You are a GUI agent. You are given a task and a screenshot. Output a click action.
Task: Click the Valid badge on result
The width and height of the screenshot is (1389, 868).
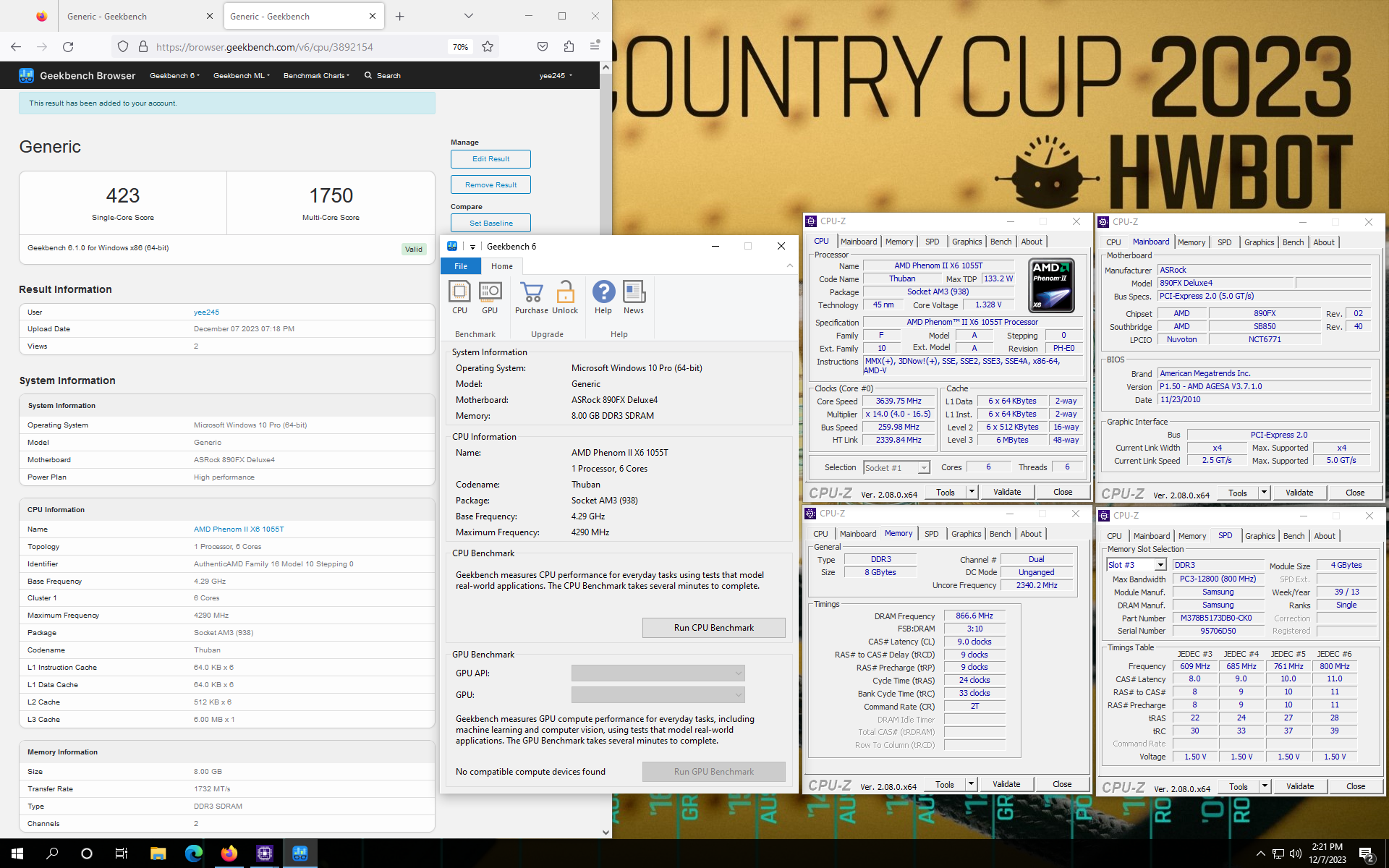tap(414, 250)
